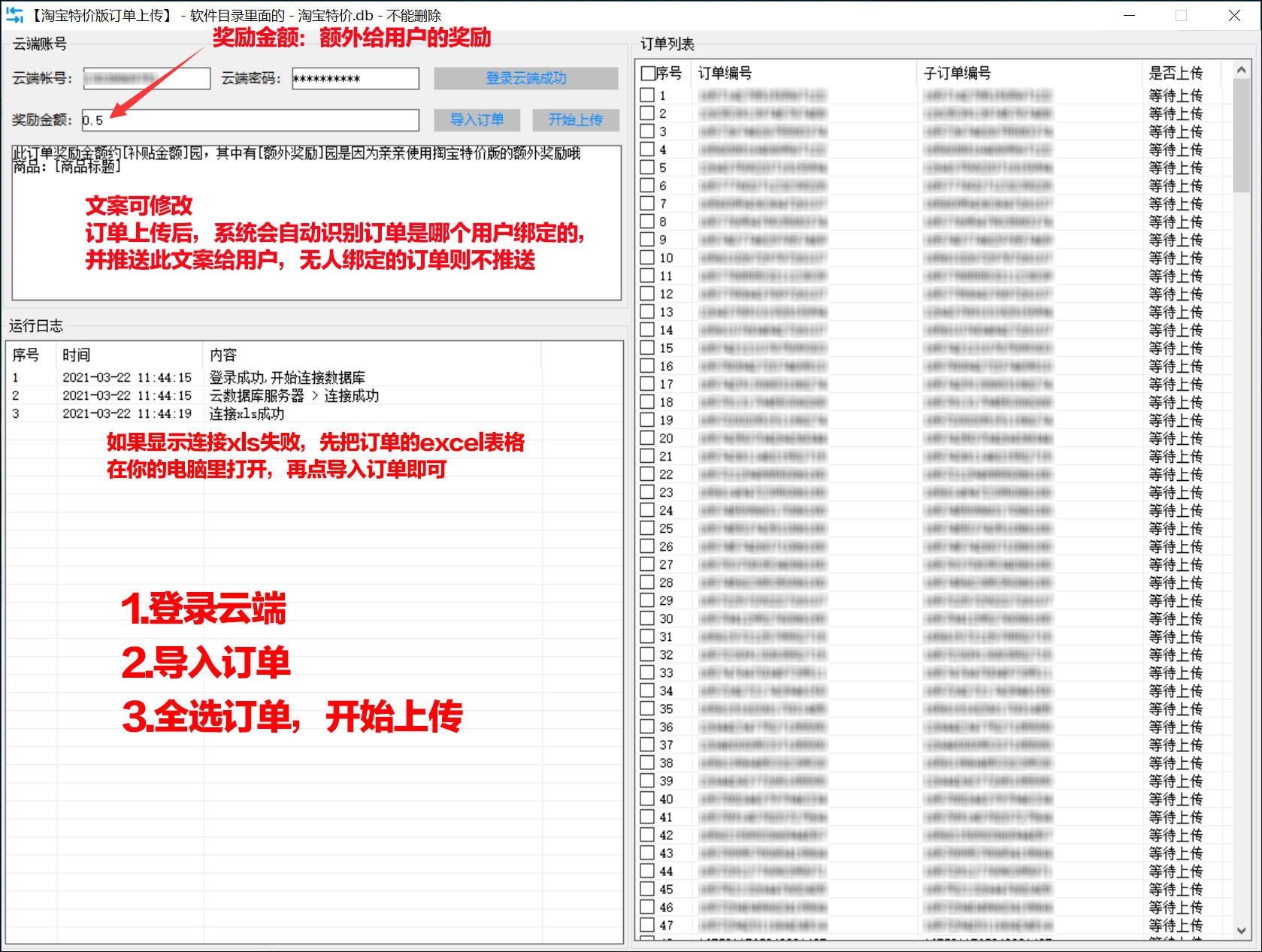Select the checkbox for order row 23
This screenshot has width=1262, height=952.
(647, 492)
